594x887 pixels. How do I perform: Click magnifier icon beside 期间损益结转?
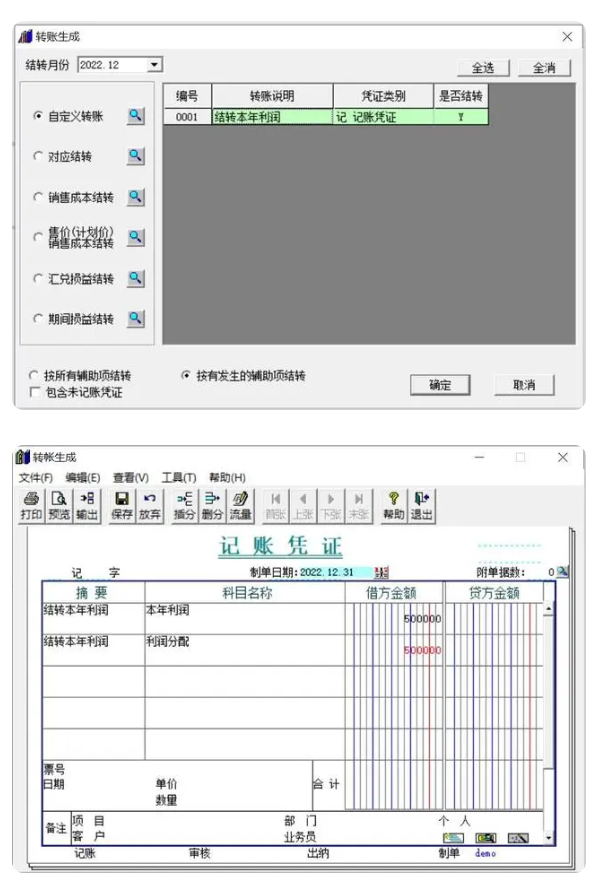[135, 318]
